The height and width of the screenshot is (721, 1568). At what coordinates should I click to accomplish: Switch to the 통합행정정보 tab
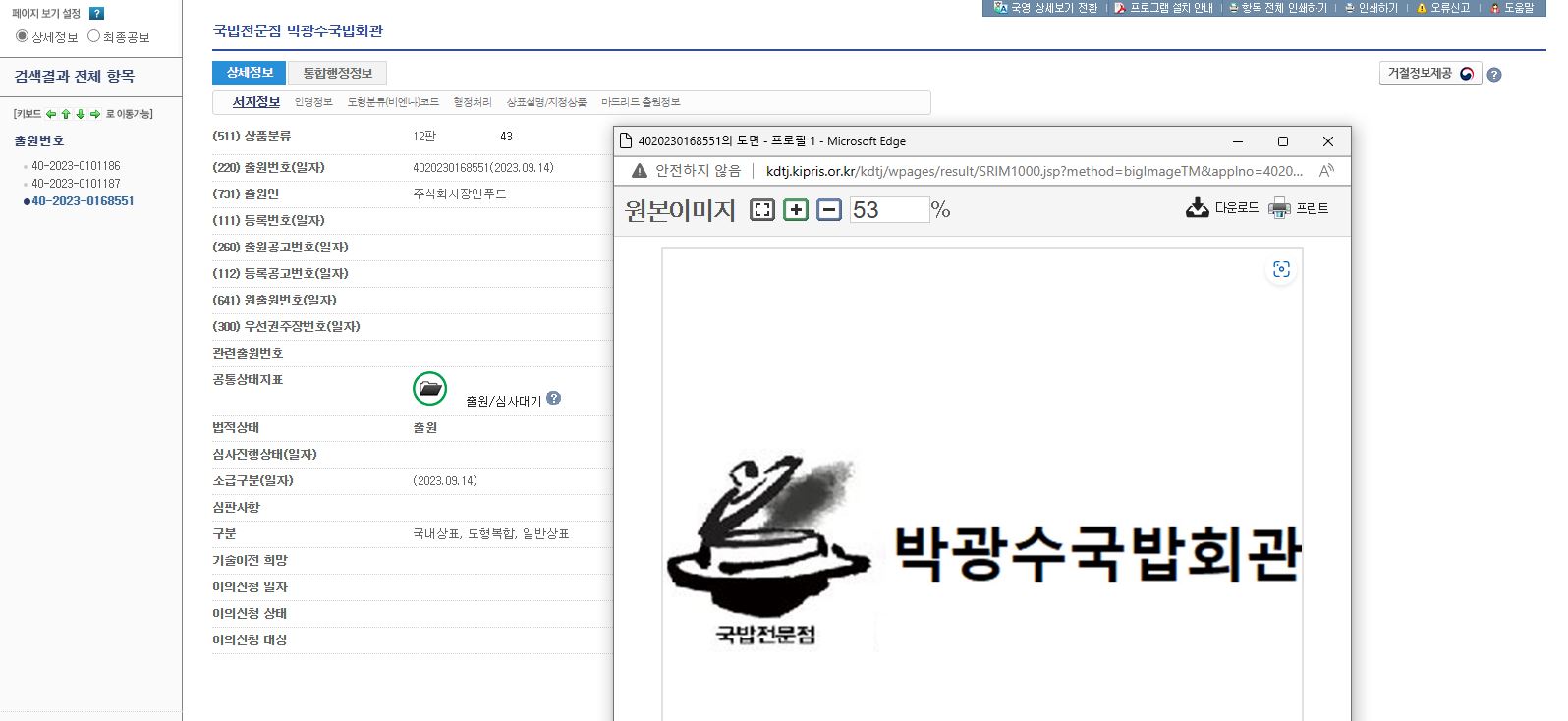tap(337, 73)
